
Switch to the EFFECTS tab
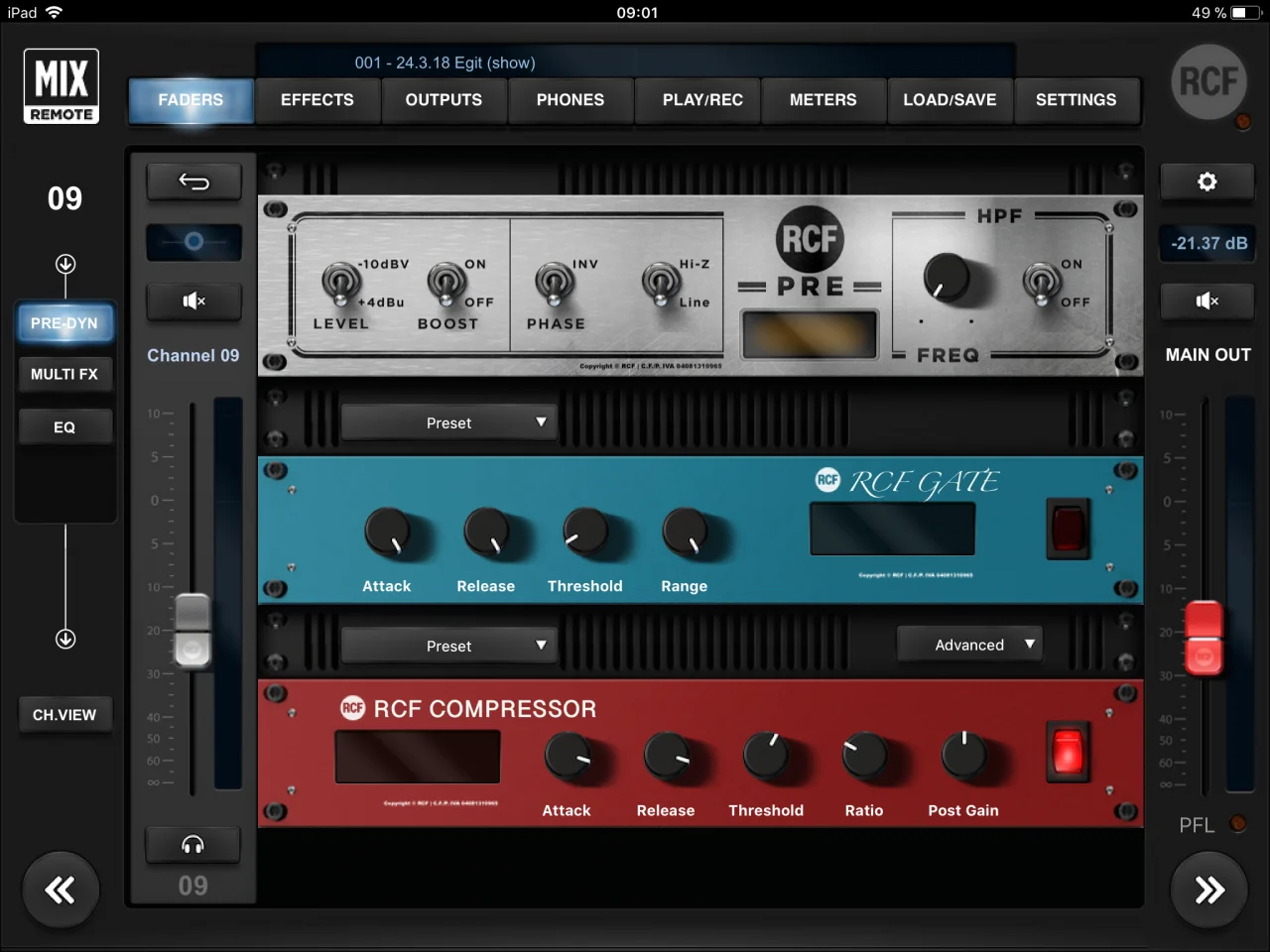coord(317,100)
